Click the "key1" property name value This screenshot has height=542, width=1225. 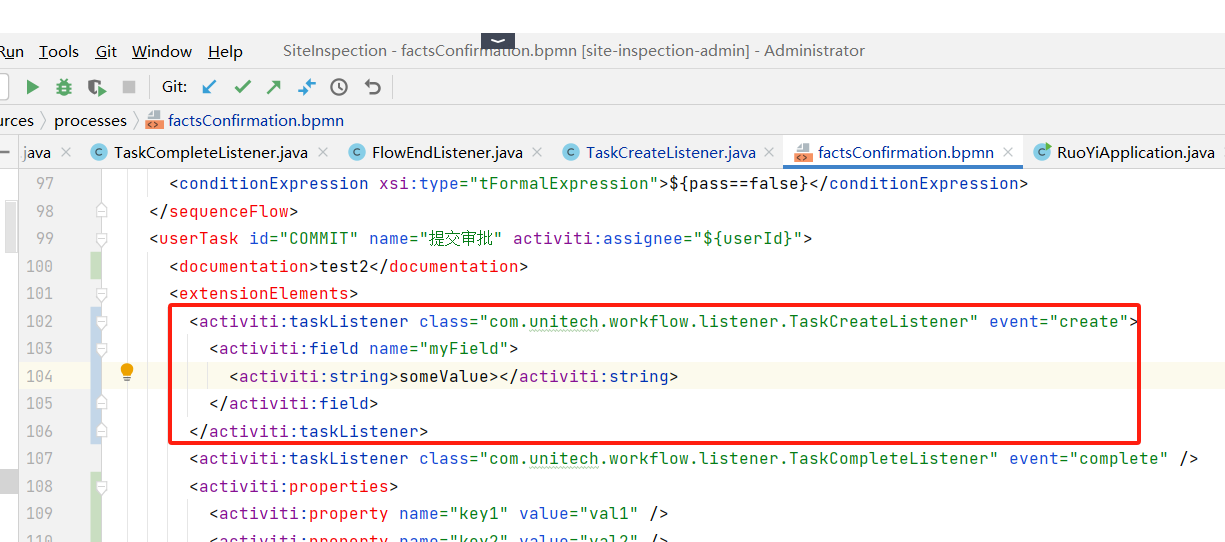(474, 513)
